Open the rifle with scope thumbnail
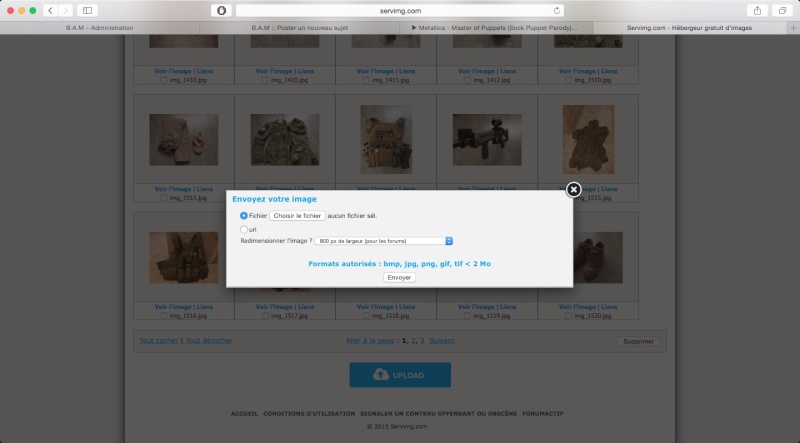This screenshot has width=800, height=443. [x=487, y=139]
